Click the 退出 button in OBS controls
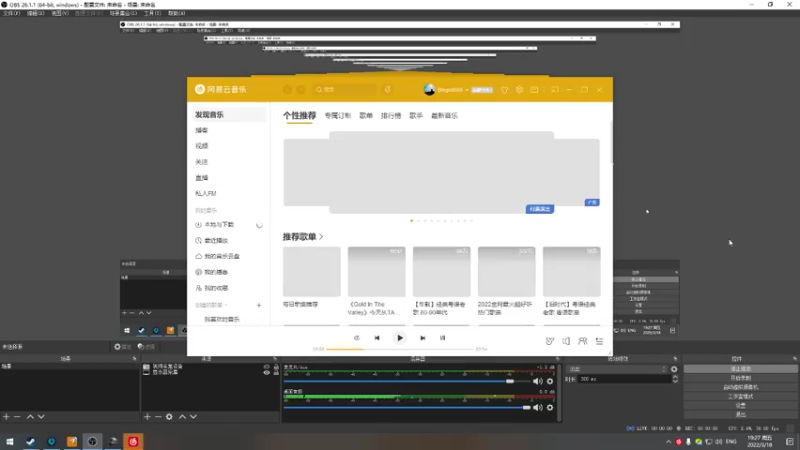 (x=740, y=414)
